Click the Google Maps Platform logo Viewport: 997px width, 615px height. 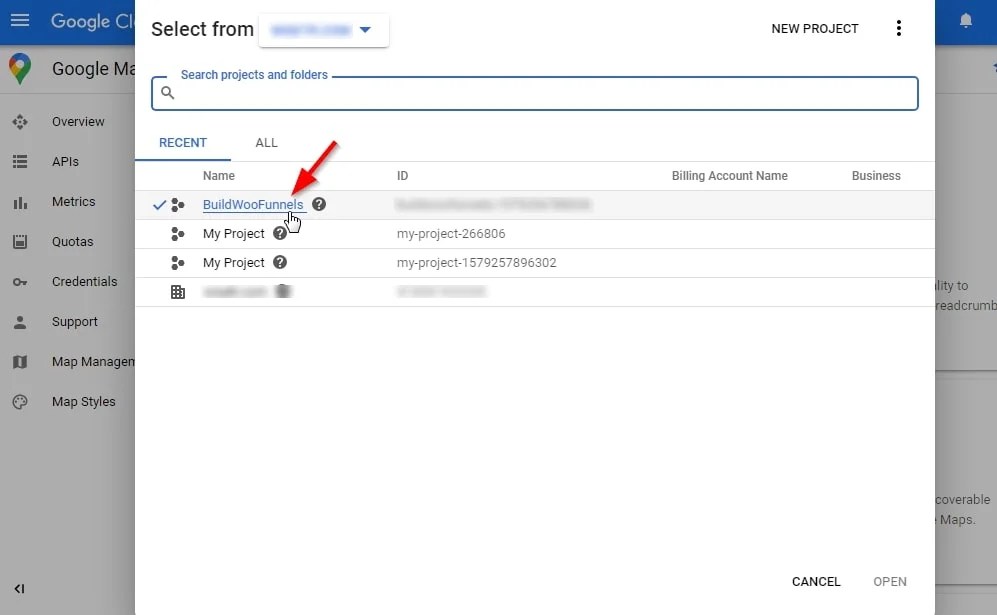click(20, 69)
